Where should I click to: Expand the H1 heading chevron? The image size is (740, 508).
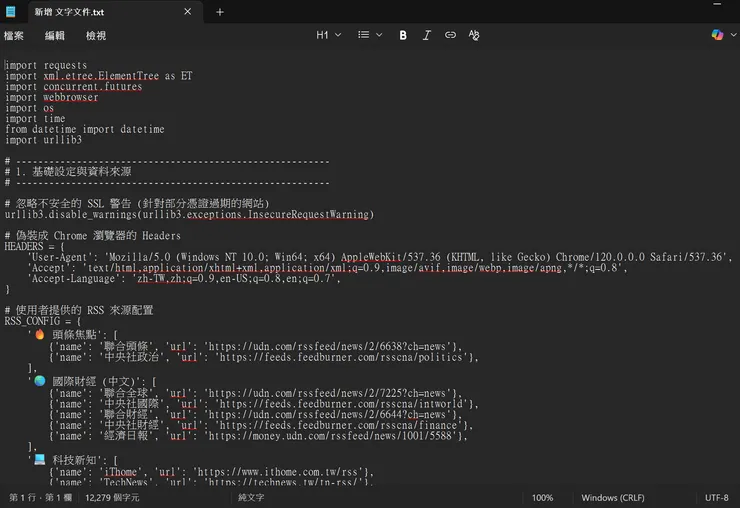click(338, 35)
